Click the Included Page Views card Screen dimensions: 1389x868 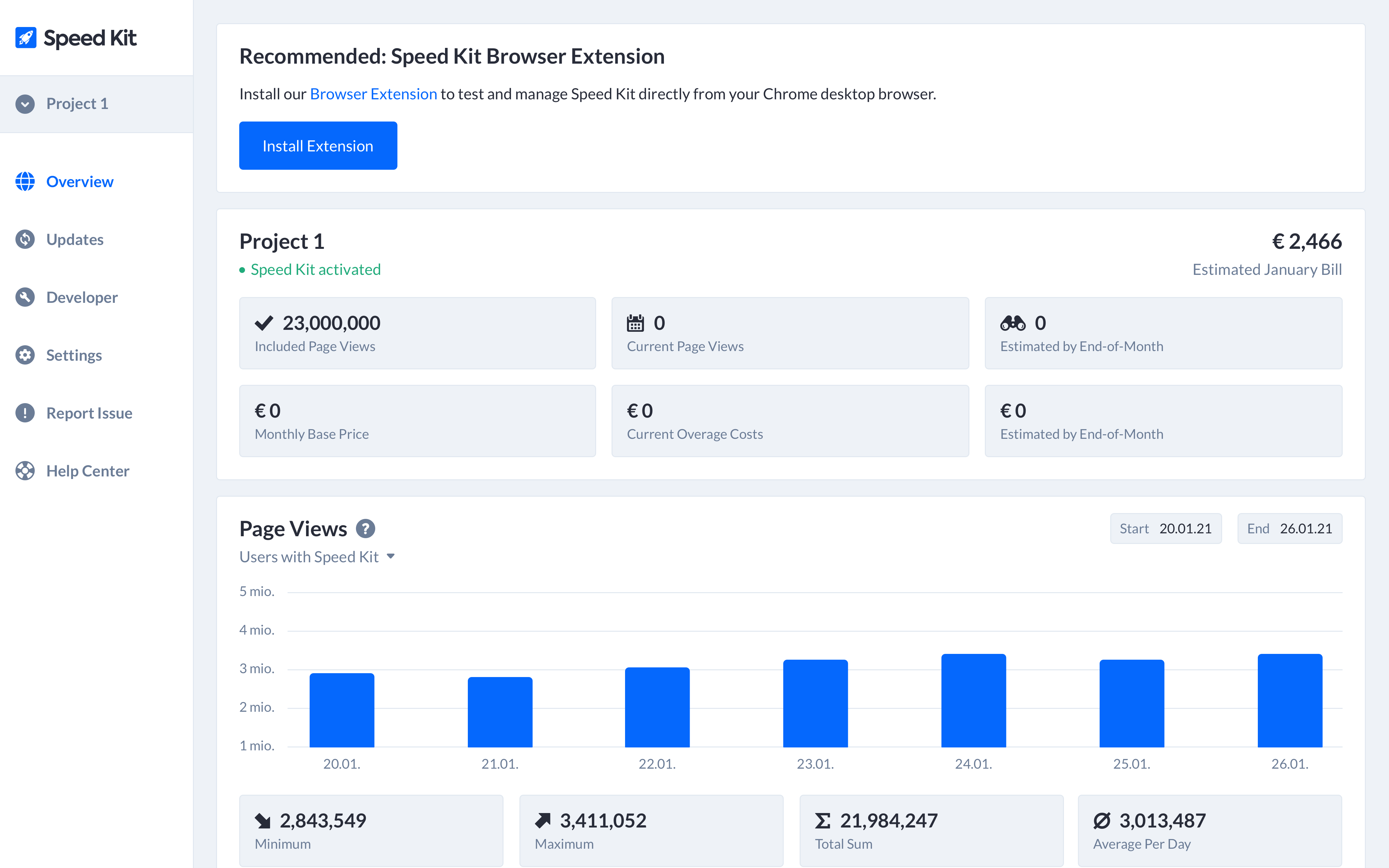[x=417, y=333]
